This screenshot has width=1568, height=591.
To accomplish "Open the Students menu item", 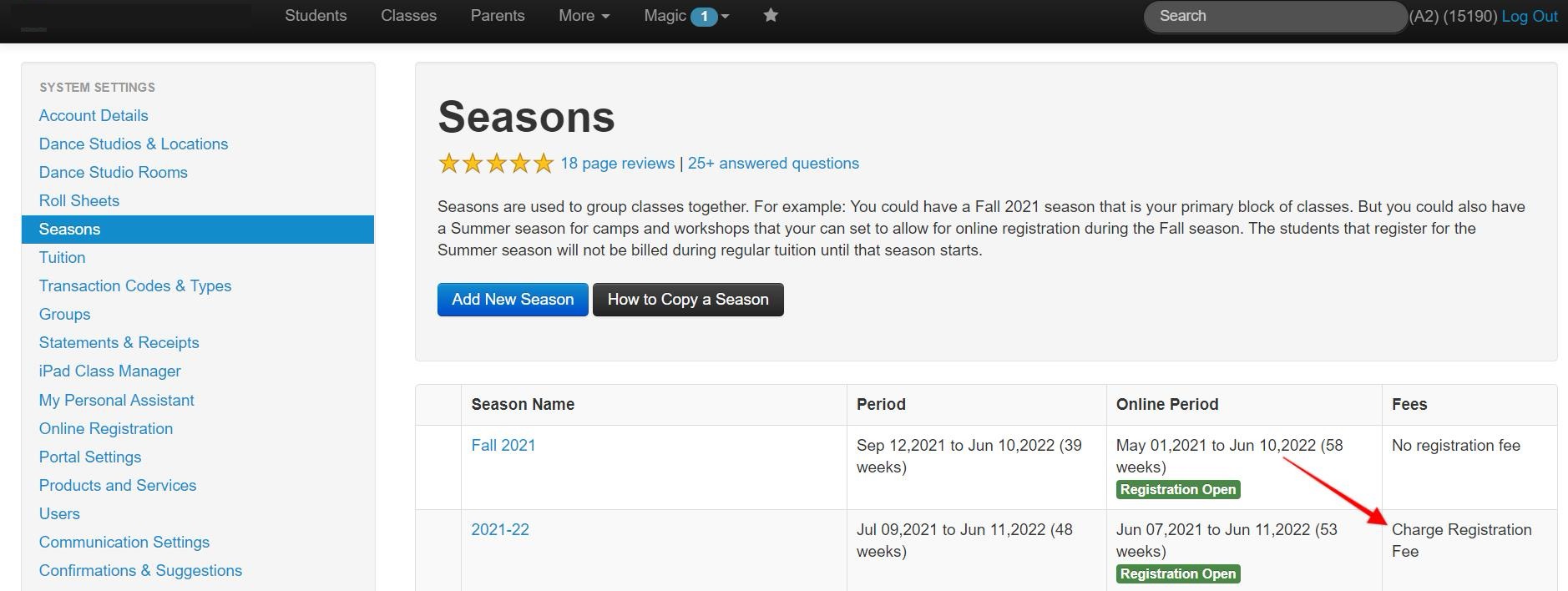I will tap(316, 16).
